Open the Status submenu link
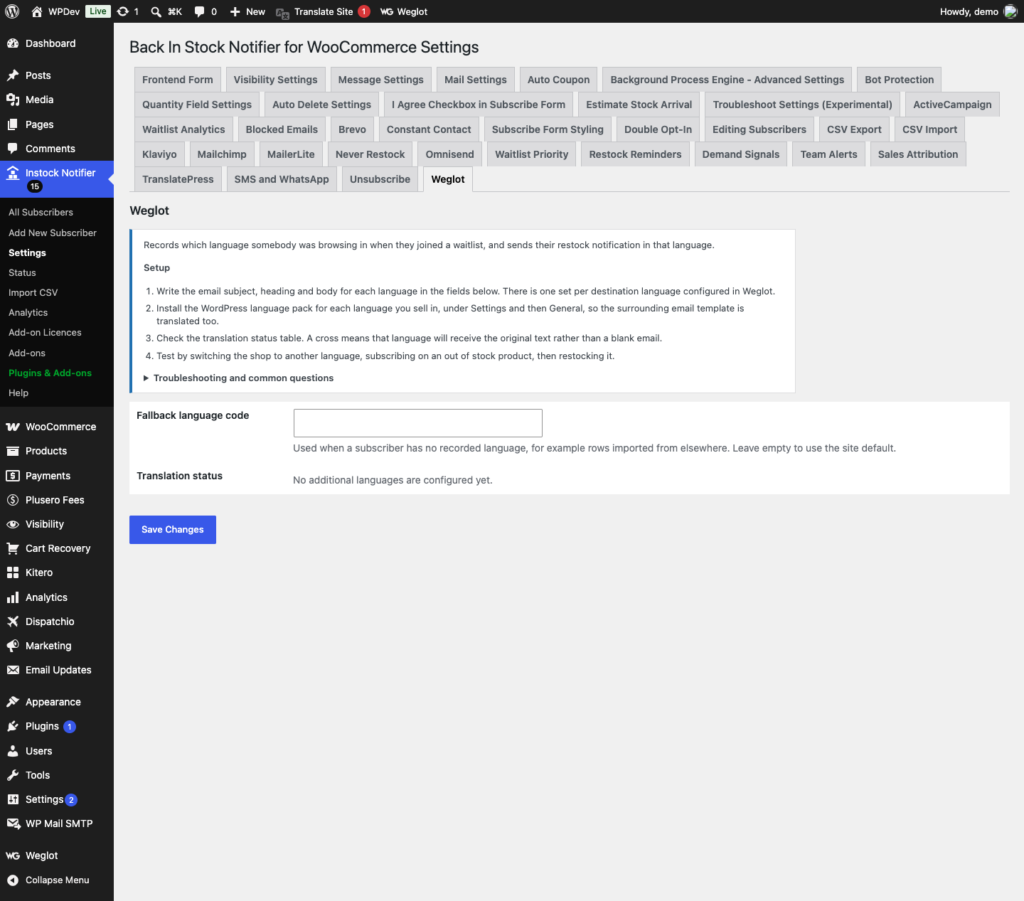Viewport: 1024px width, 901px height. 22,272
